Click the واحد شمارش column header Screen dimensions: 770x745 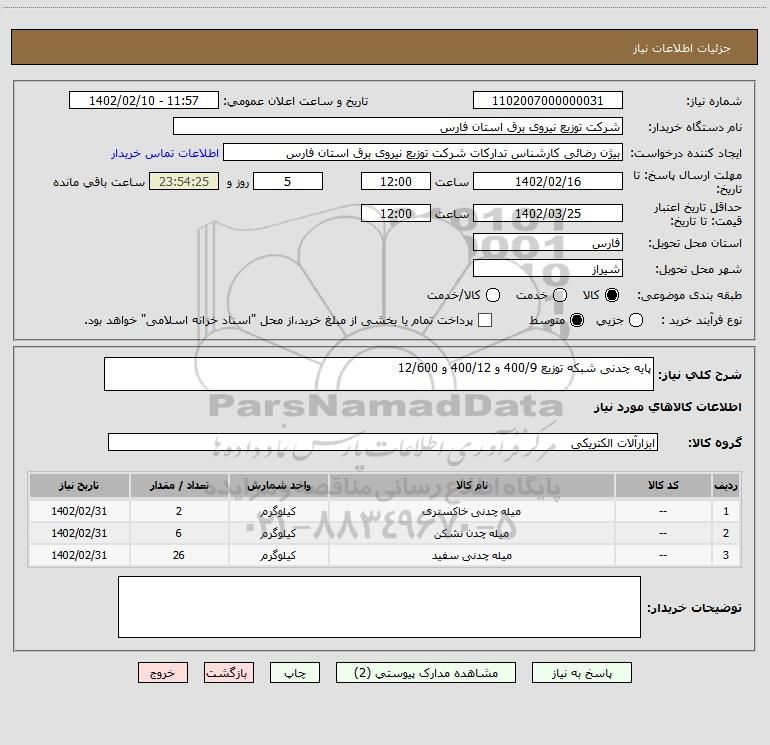point(278,485)
